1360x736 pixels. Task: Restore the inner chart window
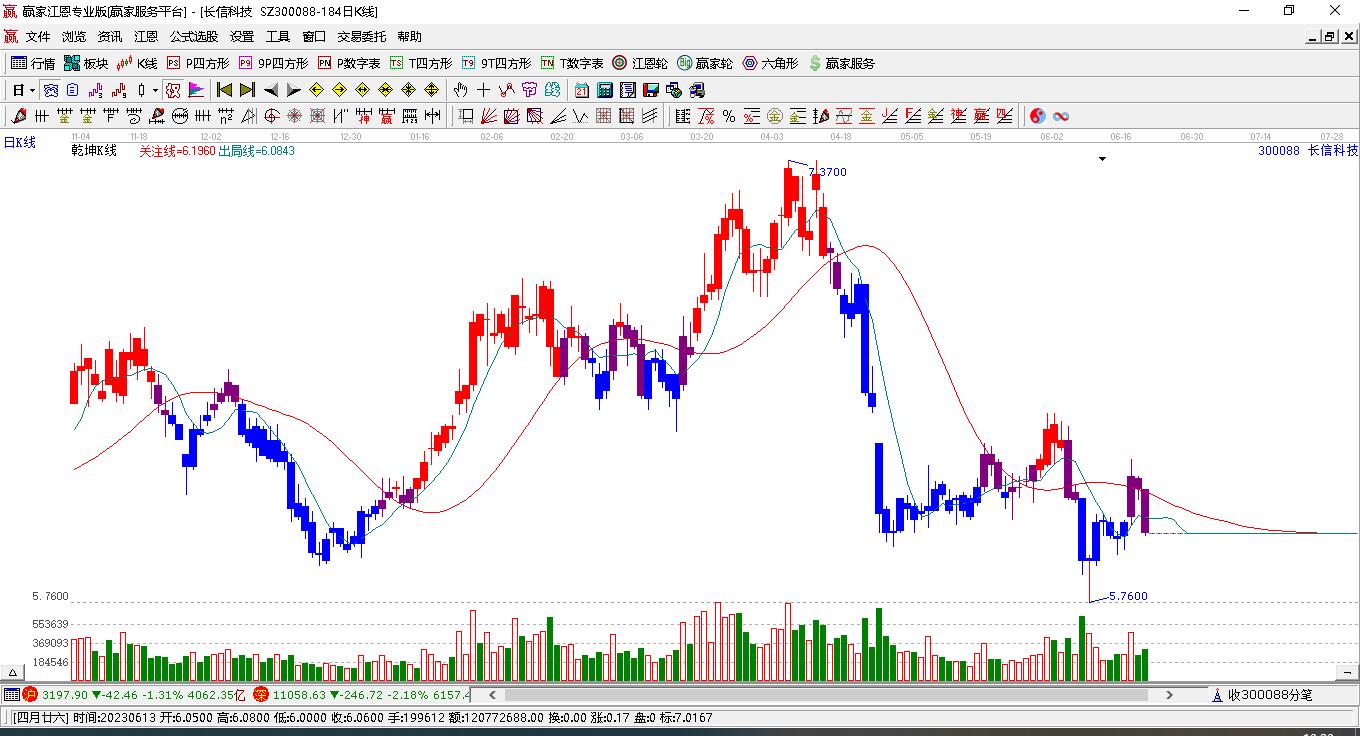pos(1330,37)
